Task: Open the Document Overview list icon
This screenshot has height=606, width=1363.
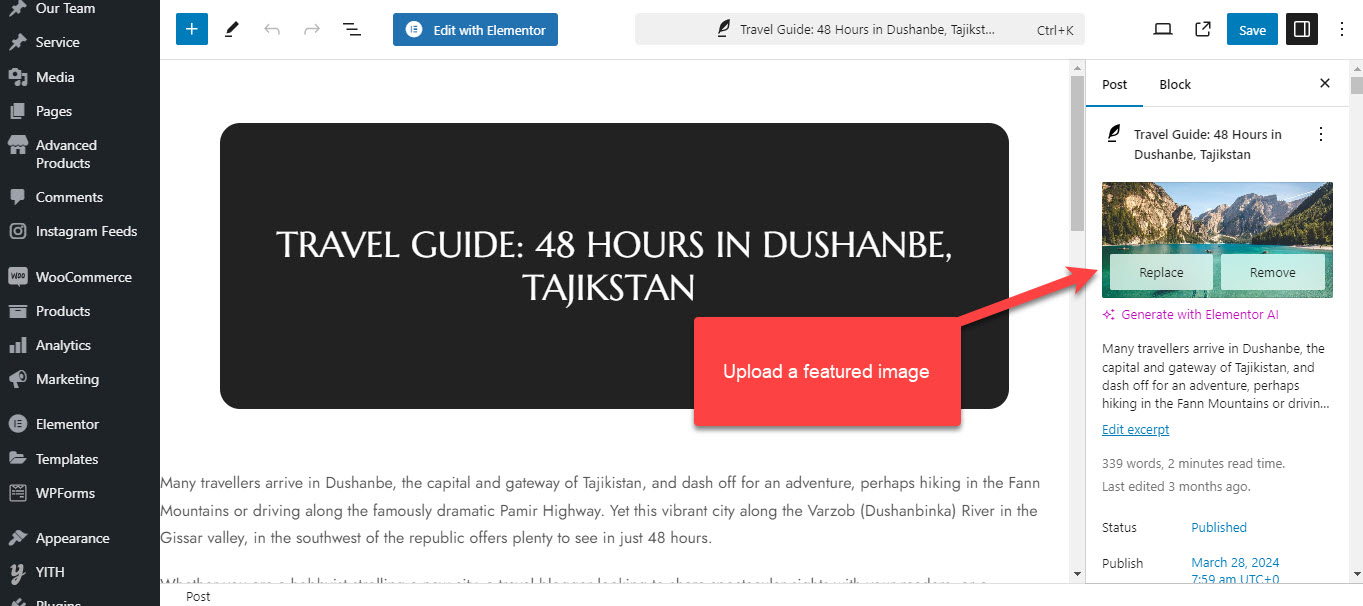Action: pyautogui.click(x=352, y=30)
